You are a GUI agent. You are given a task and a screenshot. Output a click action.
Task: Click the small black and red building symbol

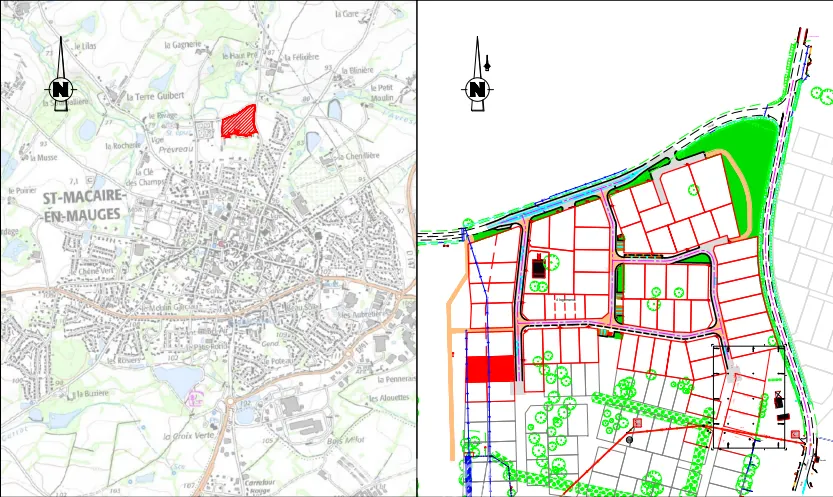coord(540,267)
